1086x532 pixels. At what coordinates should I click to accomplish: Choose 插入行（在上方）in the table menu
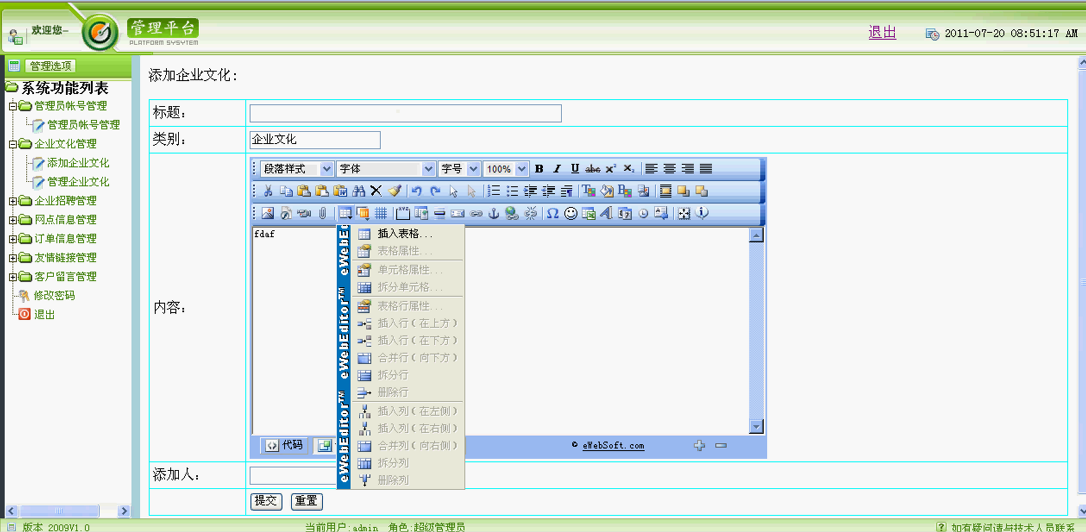pyautogui.click(x=407, y=323)
